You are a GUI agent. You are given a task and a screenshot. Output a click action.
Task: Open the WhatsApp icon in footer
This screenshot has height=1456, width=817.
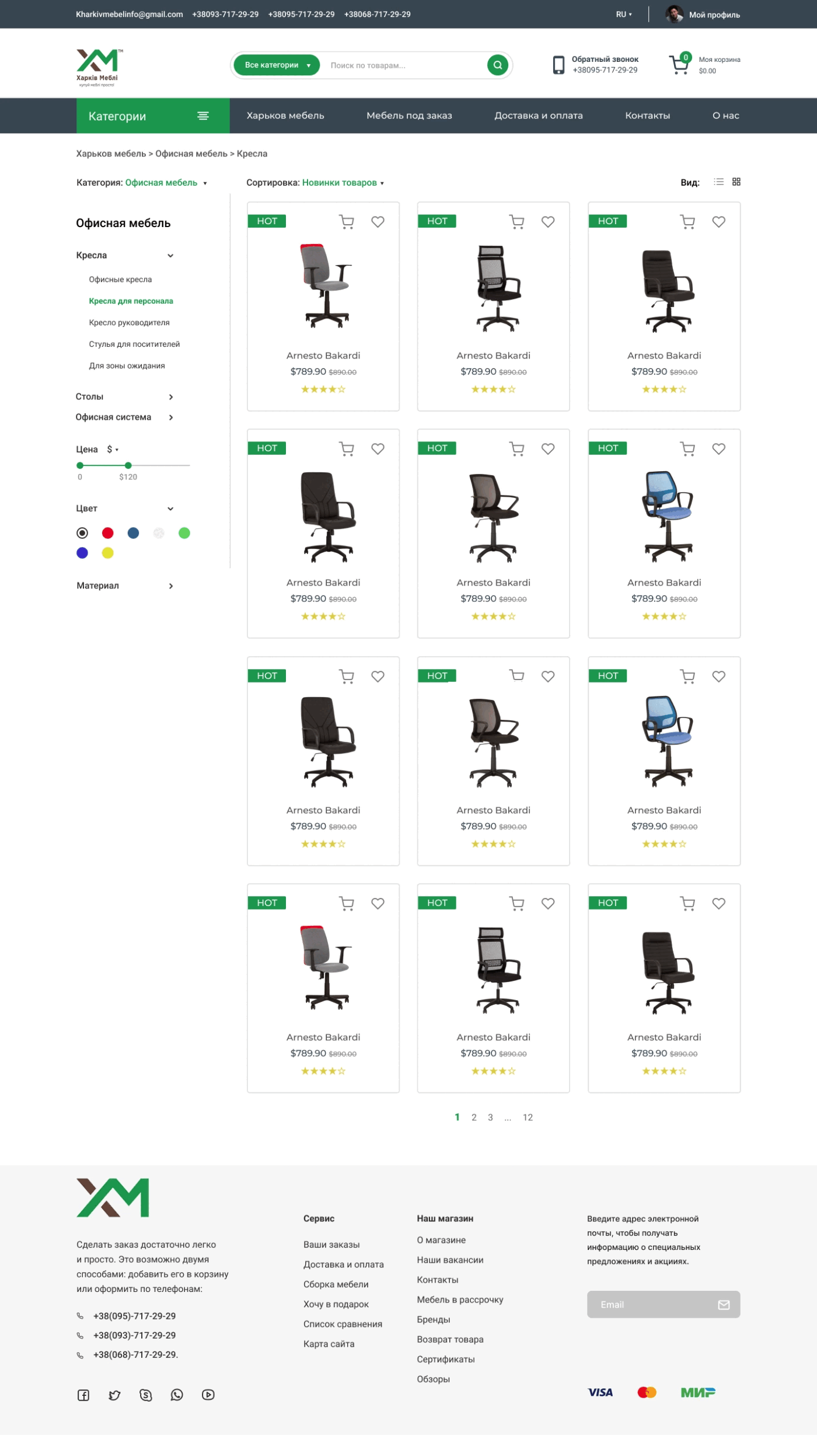177,1395
